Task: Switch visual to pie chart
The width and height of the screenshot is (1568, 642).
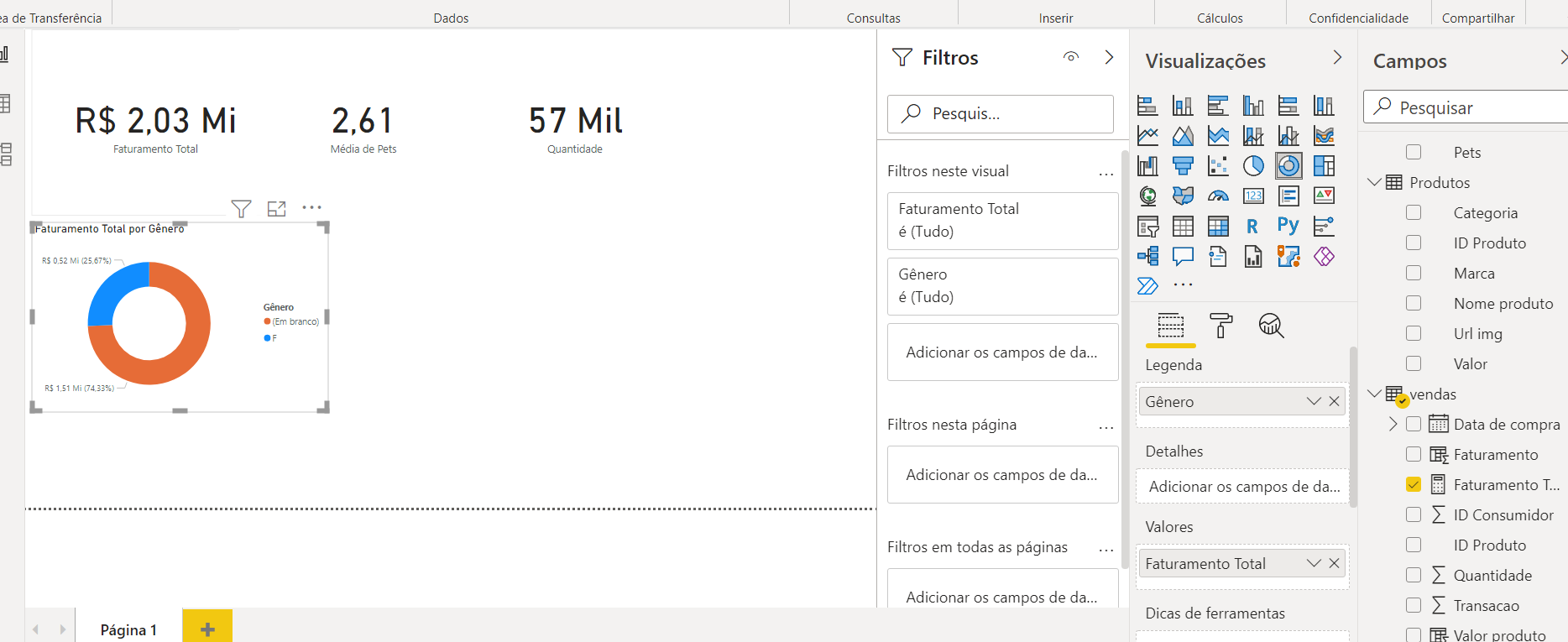Action: 1253,166
